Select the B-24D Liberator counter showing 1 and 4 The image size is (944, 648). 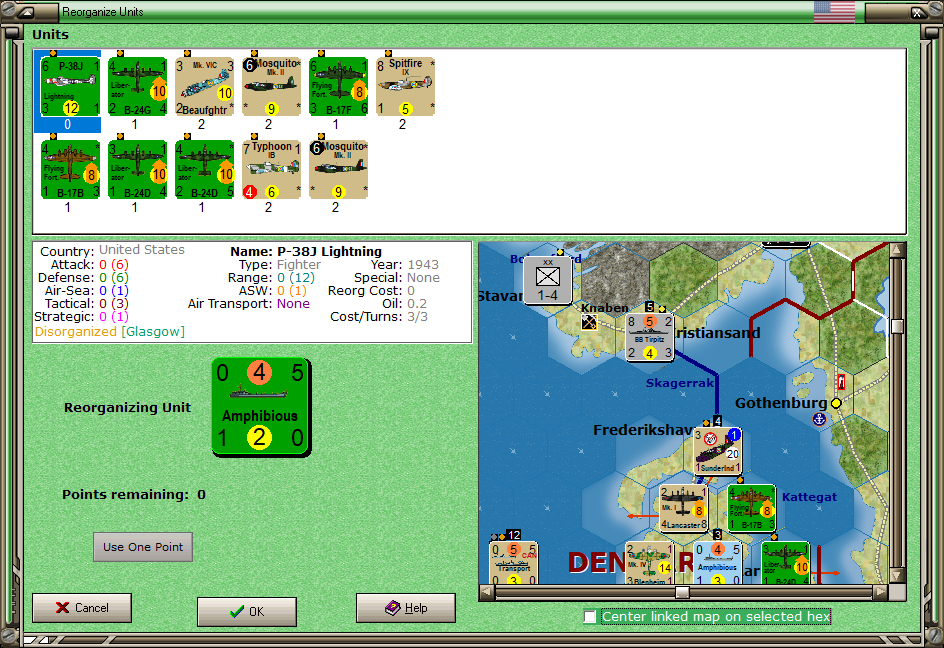[x=137, y=169]
